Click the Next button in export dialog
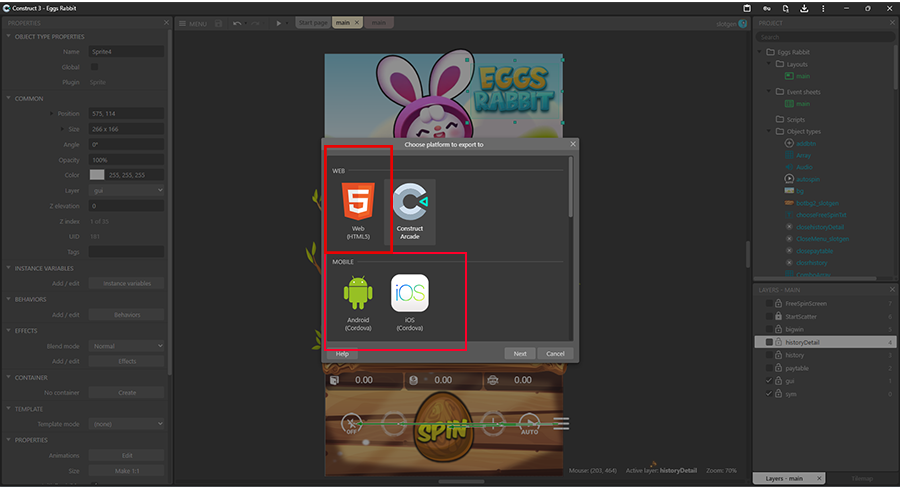The width and height of the screenshot is (900, 489). coord(520,354)
